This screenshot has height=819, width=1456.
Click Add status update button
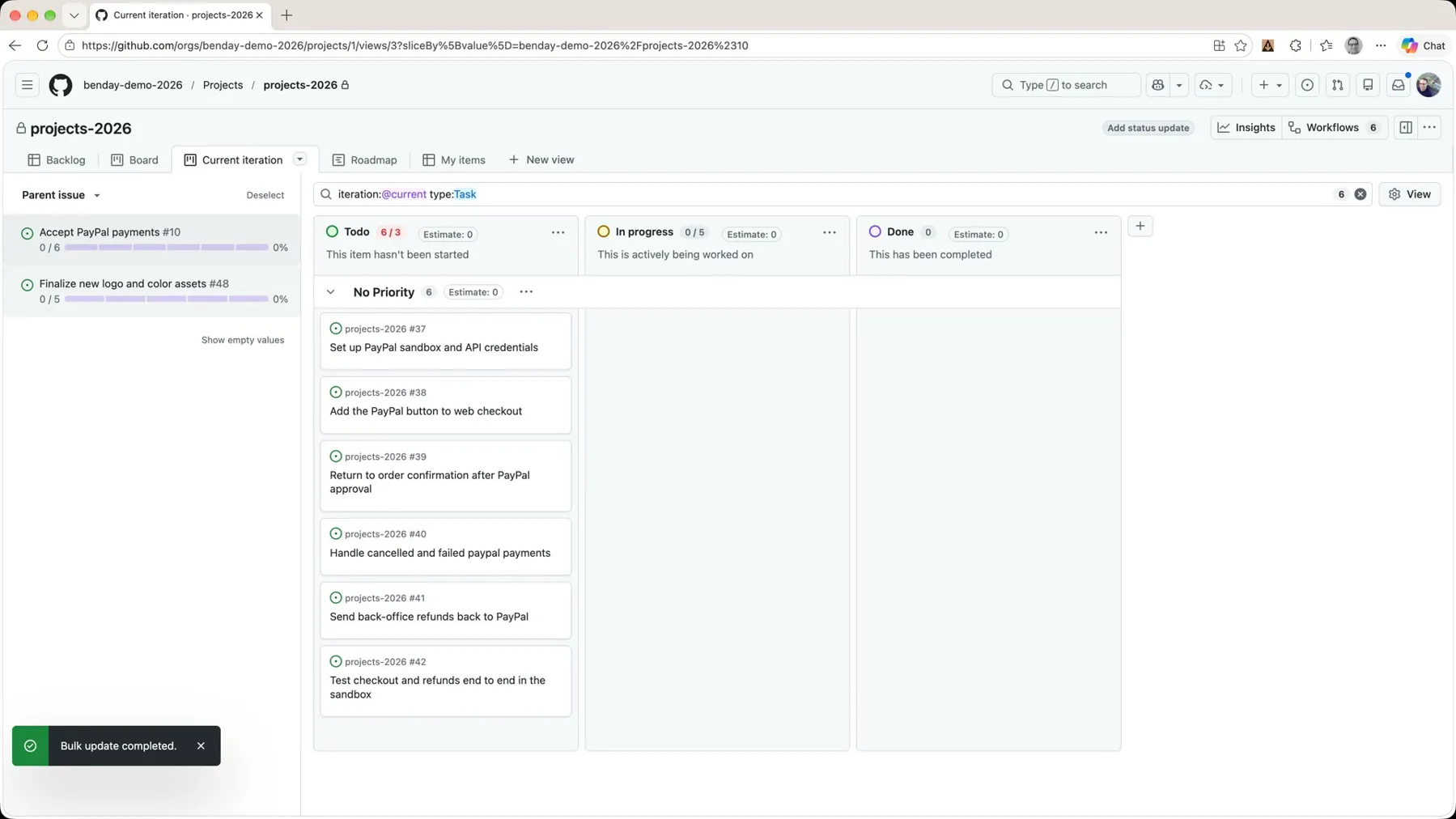[1148, 128]
